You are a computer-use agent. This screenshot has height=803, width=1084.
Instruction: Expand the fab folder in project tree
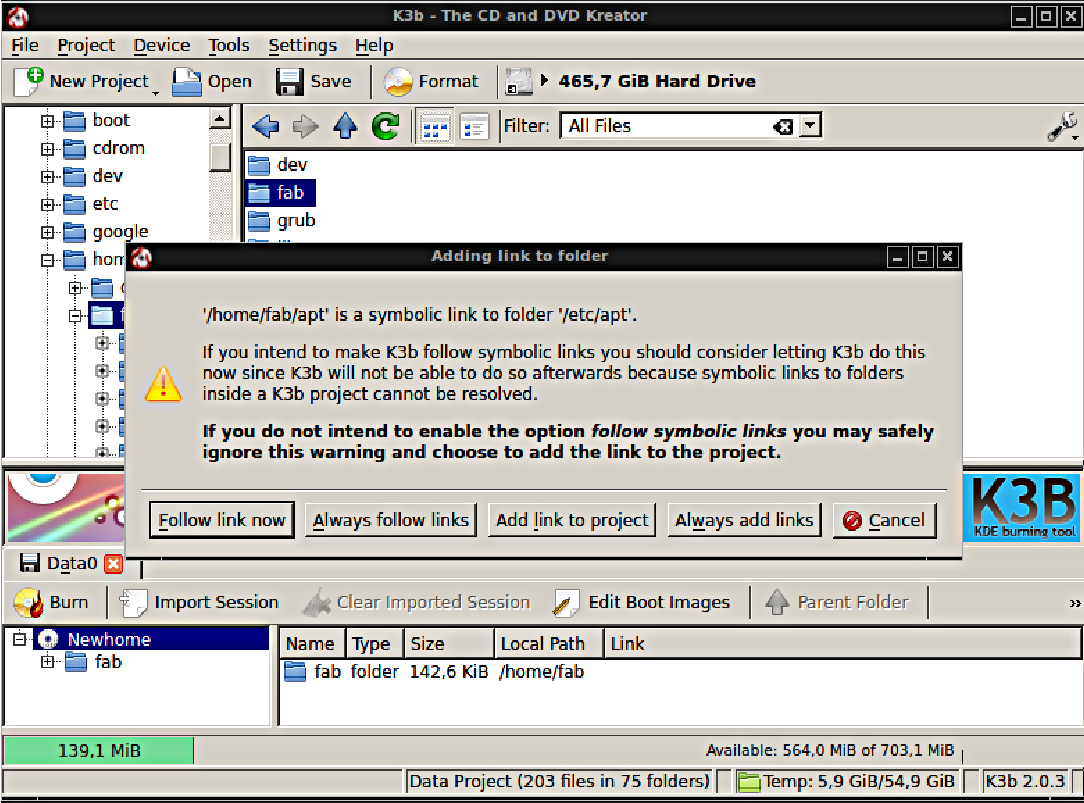pyautogui.click(x=47, y=662)
